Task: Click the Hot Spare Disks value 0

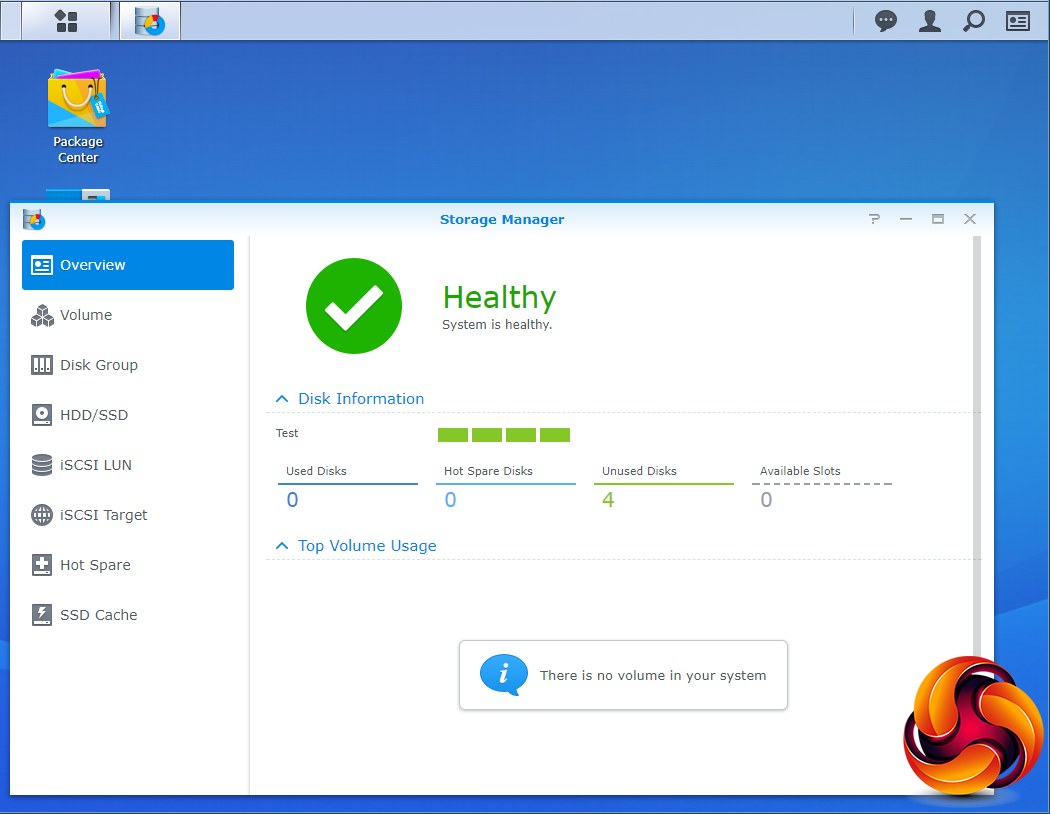Action: pos(451,500)
